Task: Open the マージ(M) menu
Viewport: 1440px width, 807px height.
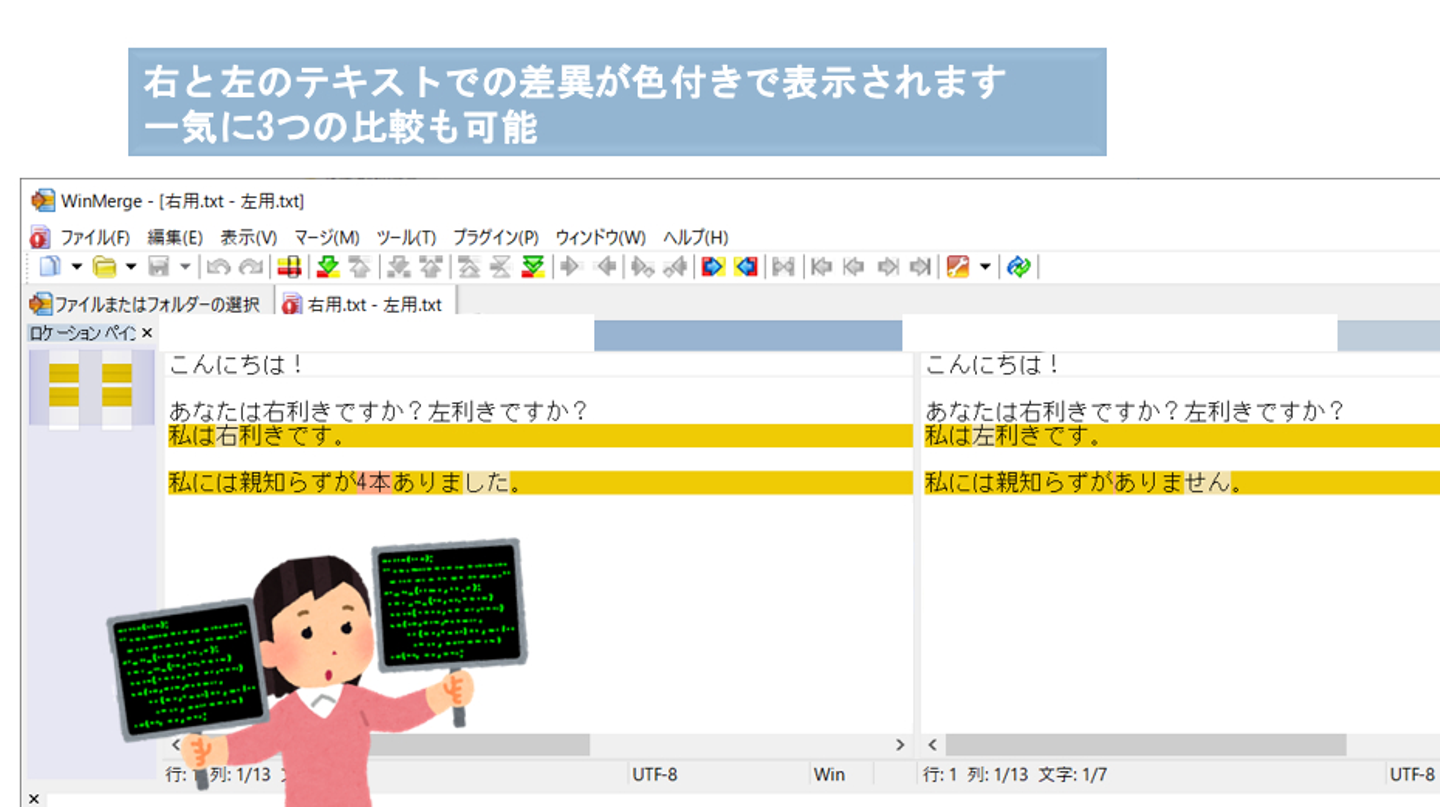Action: coord(327,237)
